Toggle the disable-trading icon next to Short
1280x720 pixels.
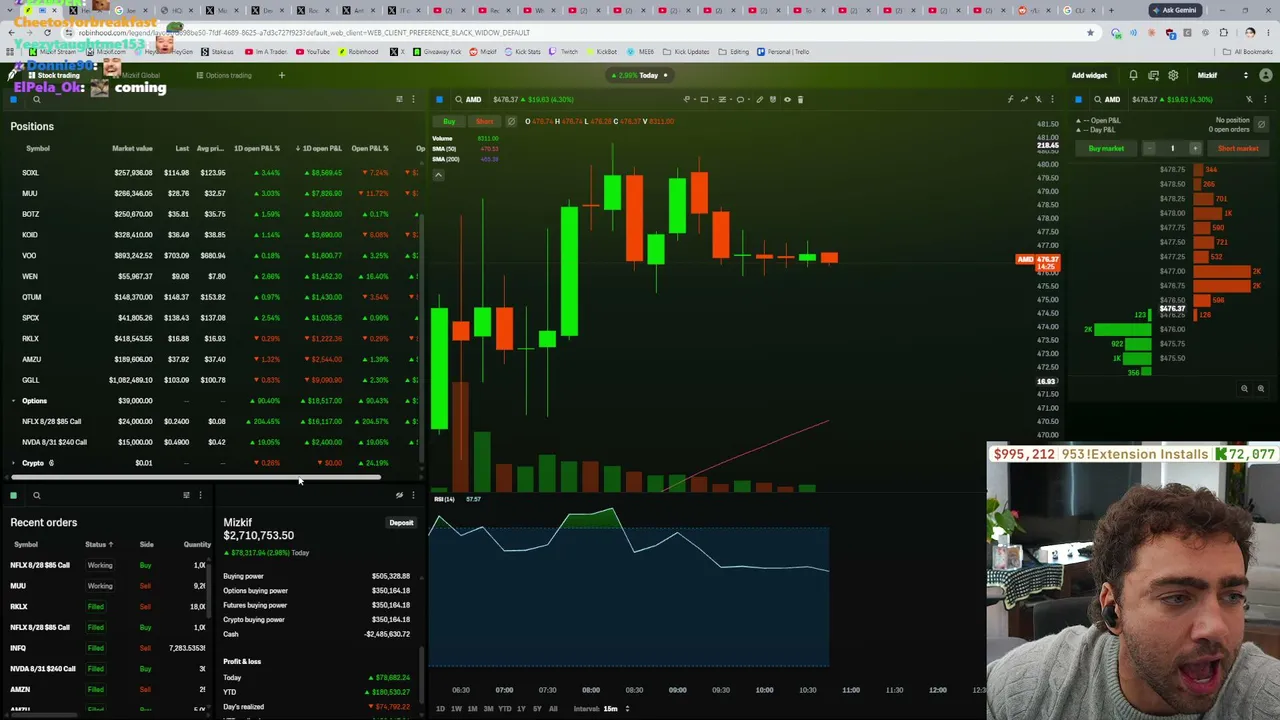[511, 121]
